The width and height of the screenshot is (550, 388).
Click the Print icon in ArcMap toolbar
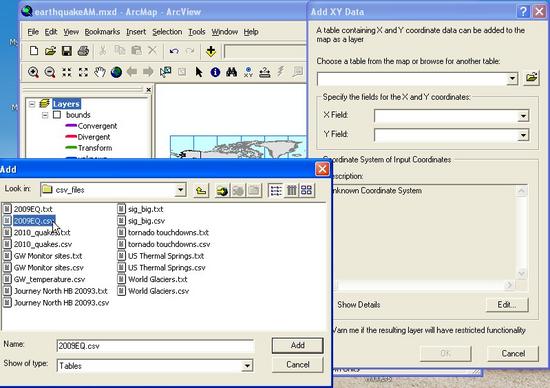click(x=83, y=51)
